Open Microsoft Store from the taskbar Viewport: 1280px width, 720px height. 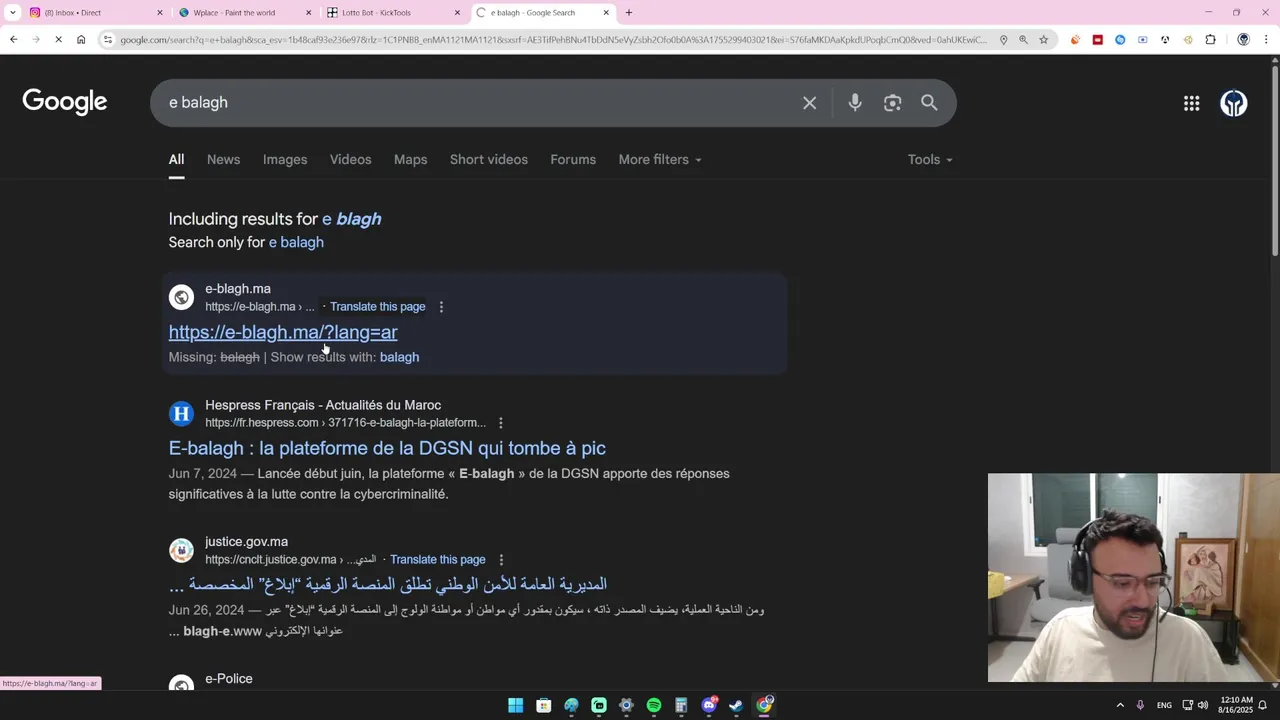tap(543, 705)
